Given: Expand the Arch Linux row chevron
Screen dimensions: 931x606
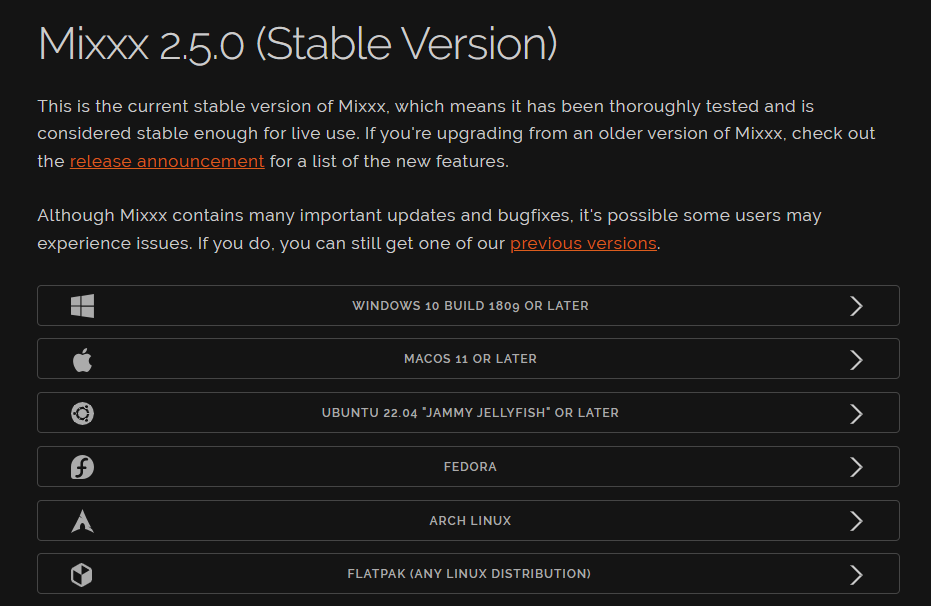Looking at the screenshot, I should pos(856,521).
